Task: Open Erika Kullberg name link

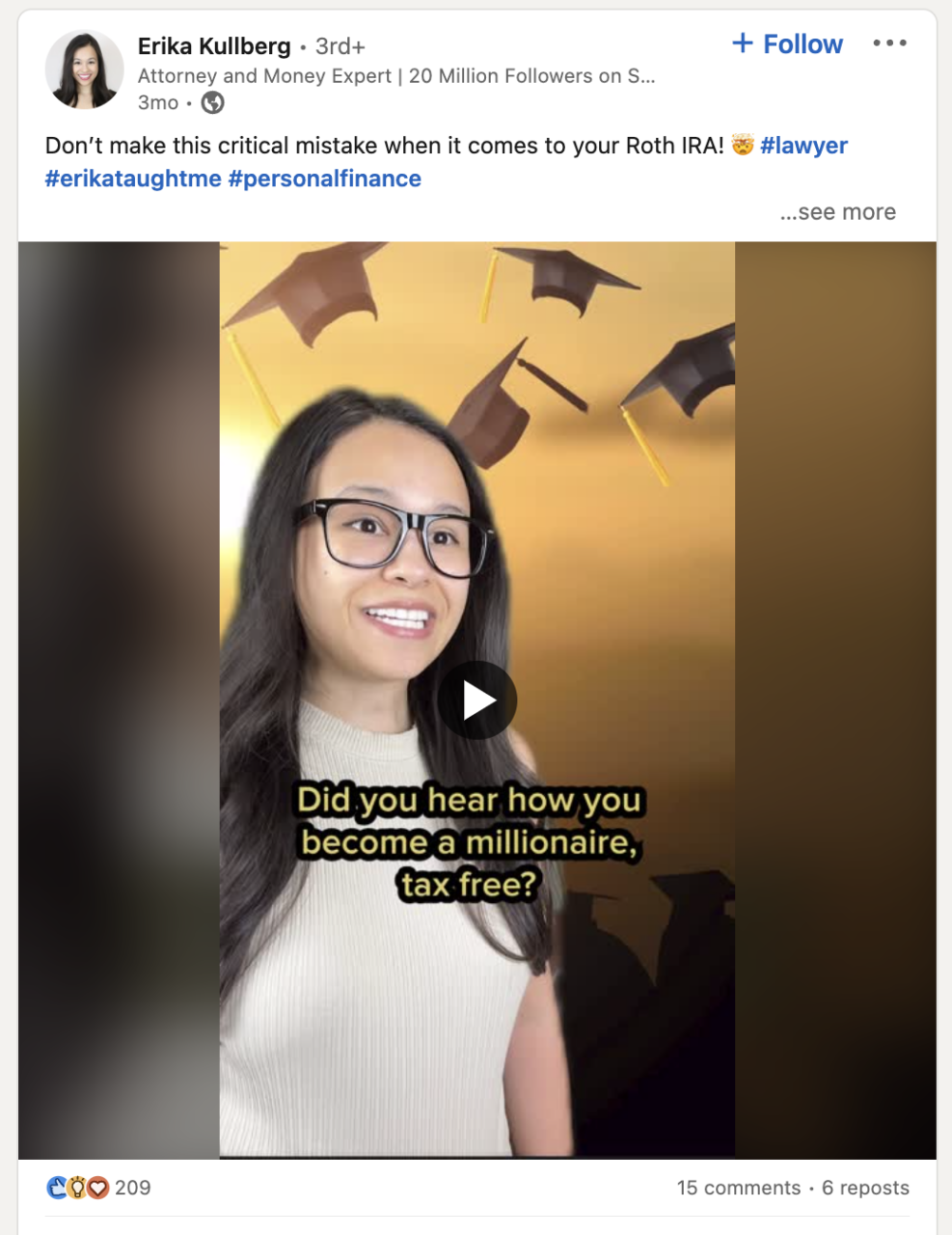Action: 214,46
